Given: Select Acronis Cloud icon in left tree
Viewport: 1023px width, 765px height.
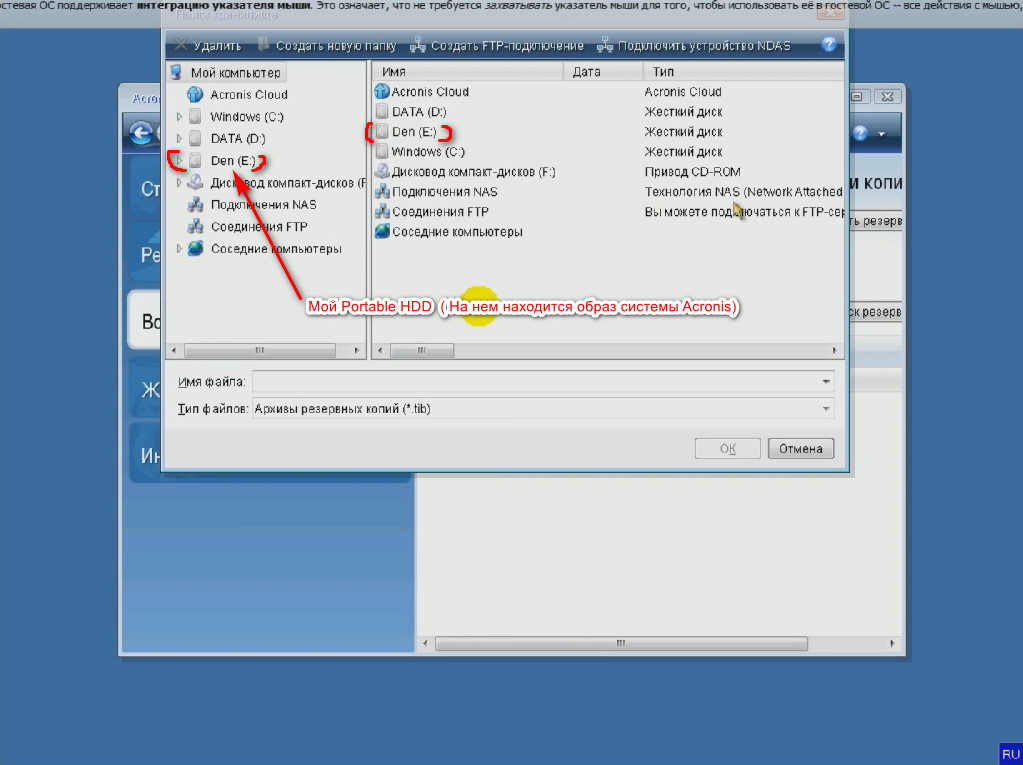Looking at the screenshot, I should pyautogui.click(x=195, y=95).
